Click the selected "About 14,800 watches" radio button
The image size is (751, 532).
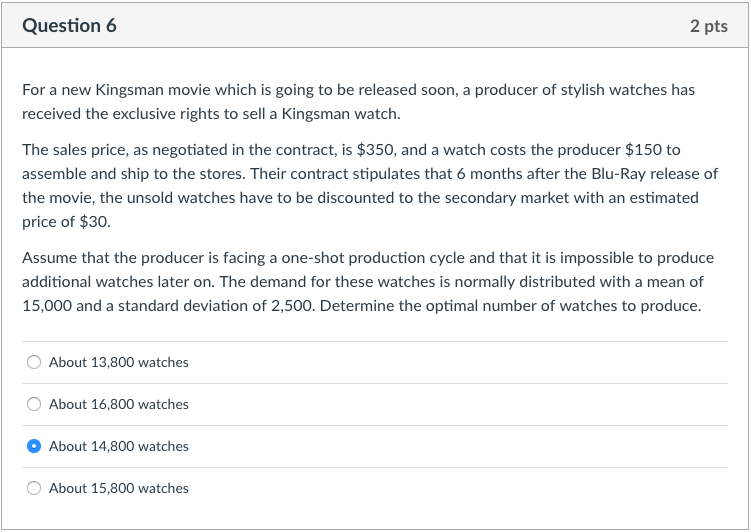point(34,446)
